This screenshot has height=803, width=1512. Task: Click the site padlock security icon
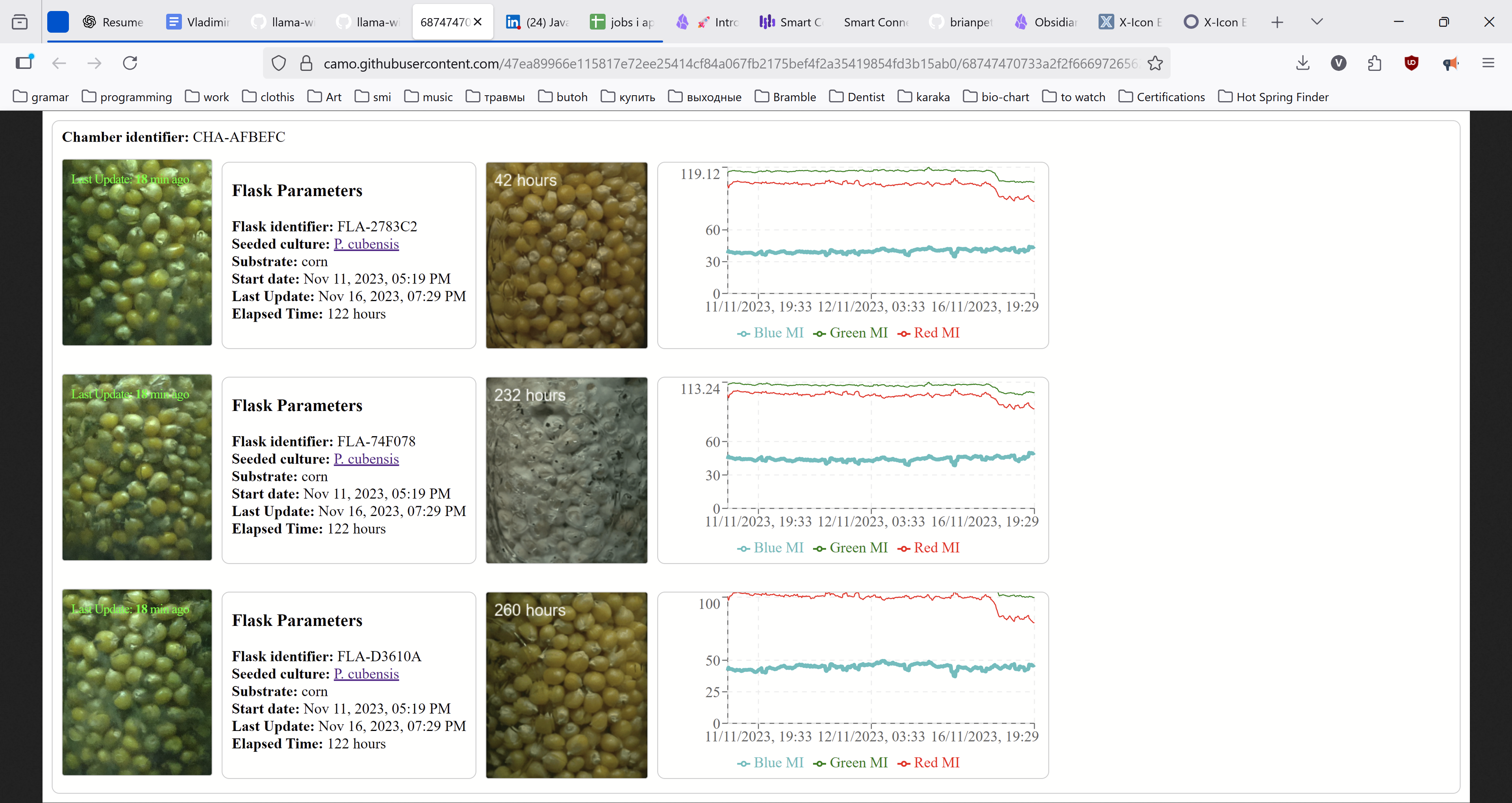(306, 63)
